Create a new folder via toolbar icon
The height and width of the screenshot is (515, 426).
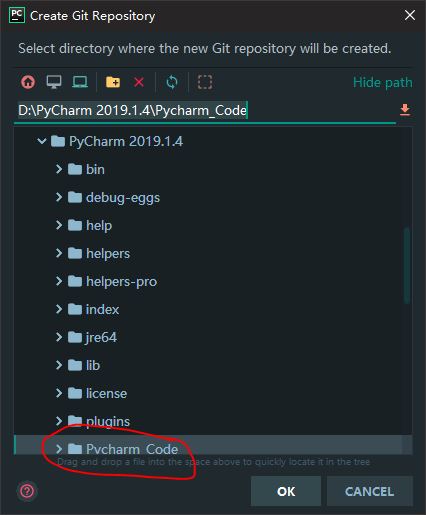click(x=113, y=82)
